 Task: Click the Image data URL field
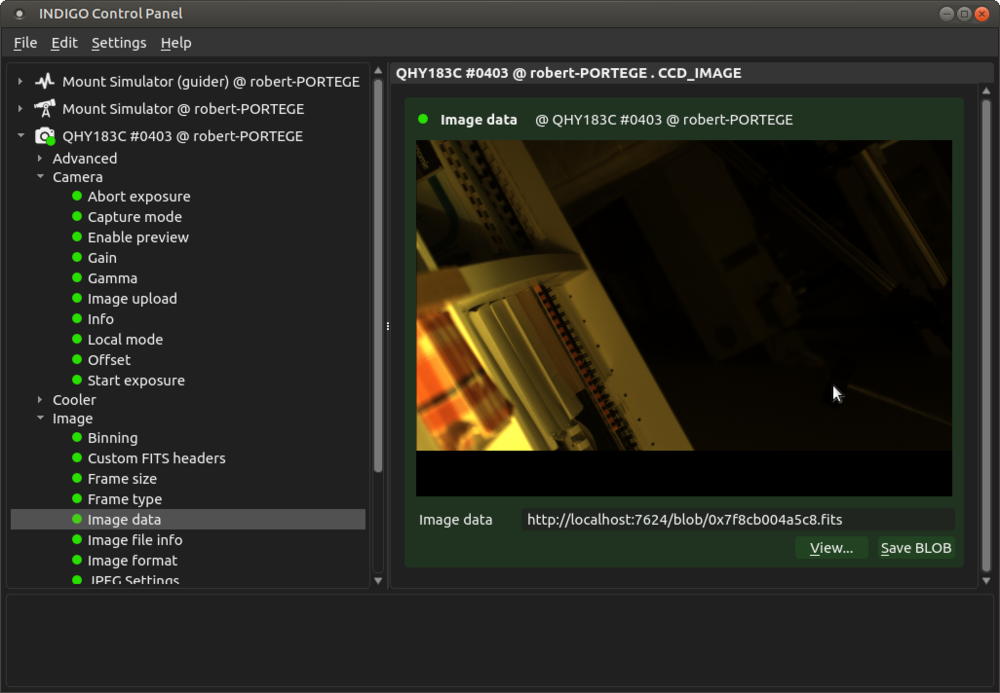pyautogui.click(x=737, y=519)
